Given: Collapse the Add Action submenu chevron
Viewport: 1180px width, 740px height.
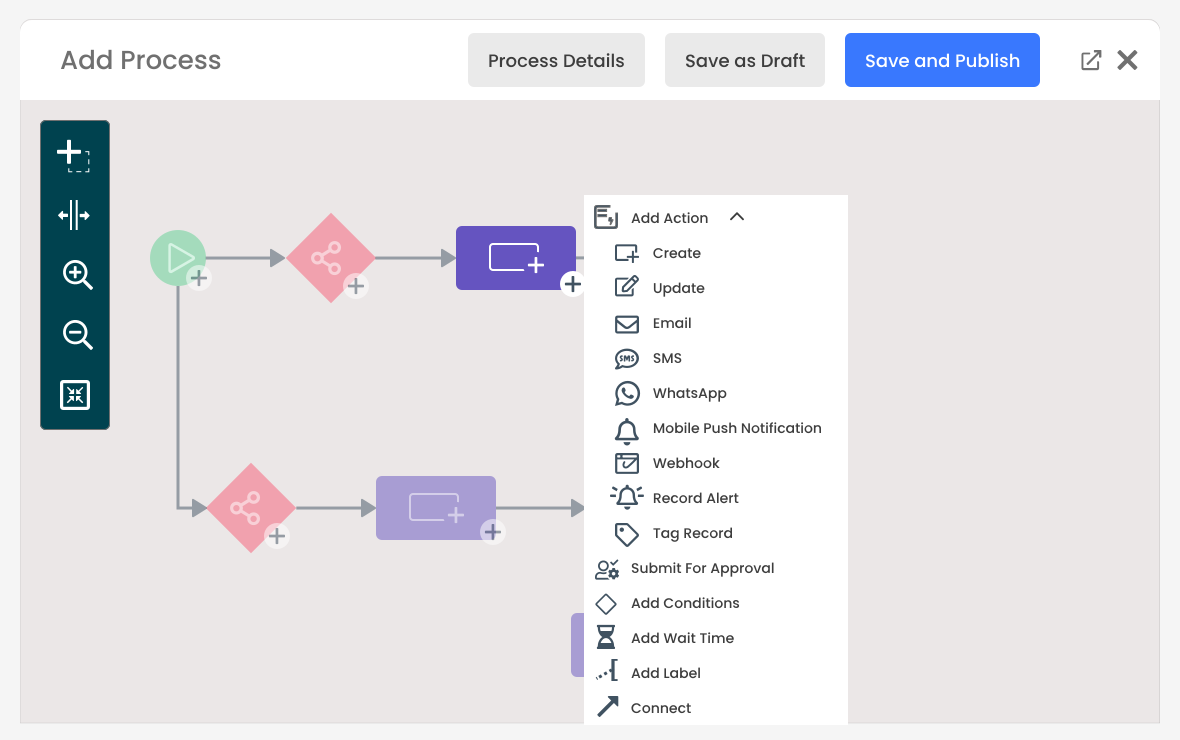Looking at the screenshot, I should (737, 217).
